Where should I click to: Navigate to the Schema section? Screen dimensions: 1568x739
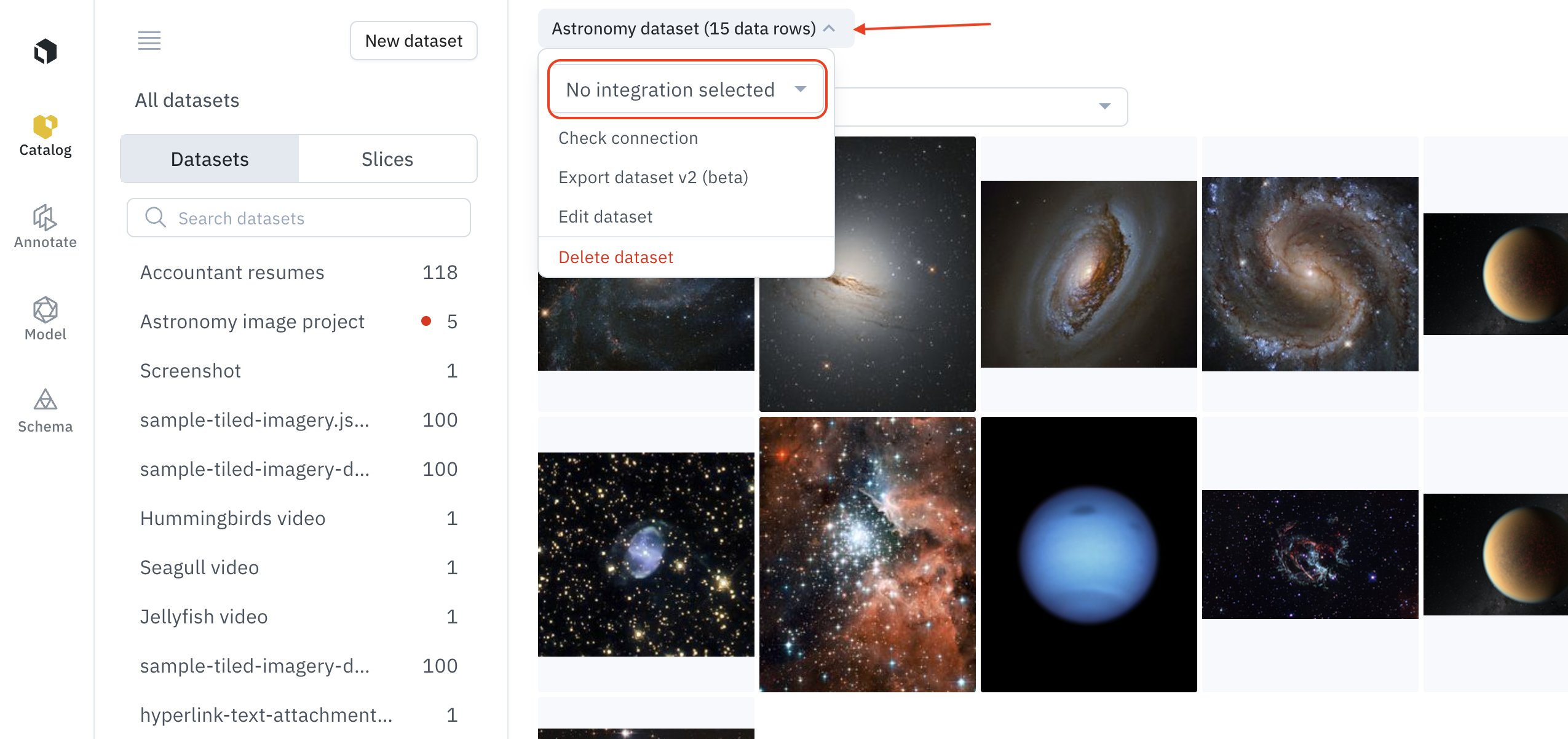46,411
